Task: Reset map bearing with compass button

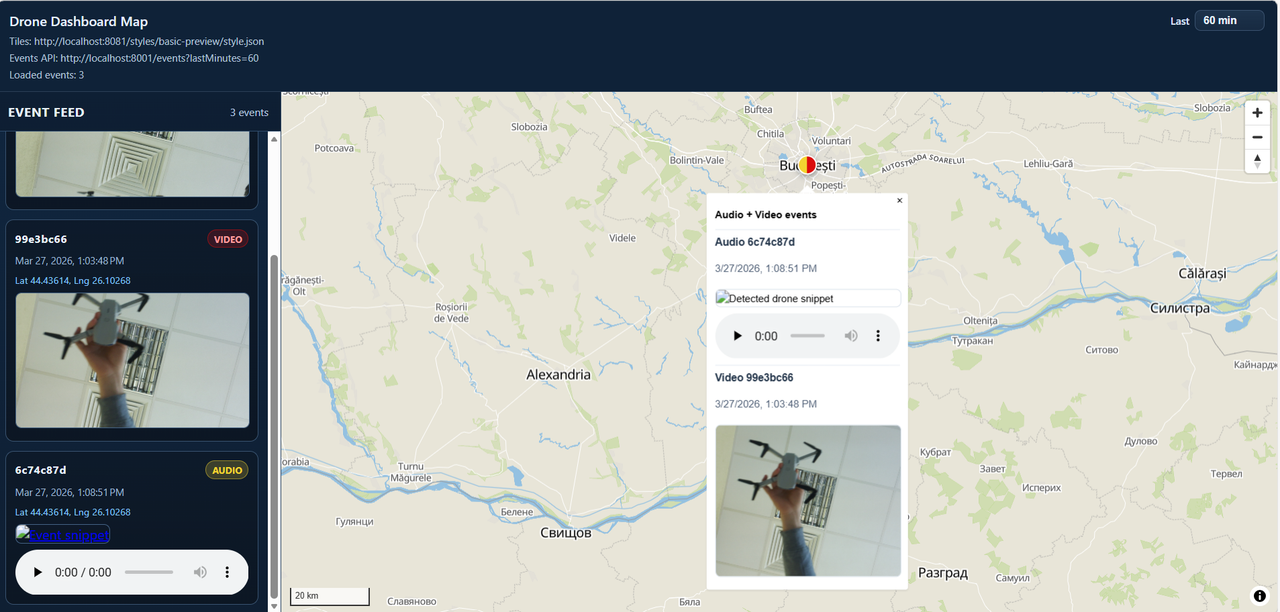Action: coord(1257,161)
